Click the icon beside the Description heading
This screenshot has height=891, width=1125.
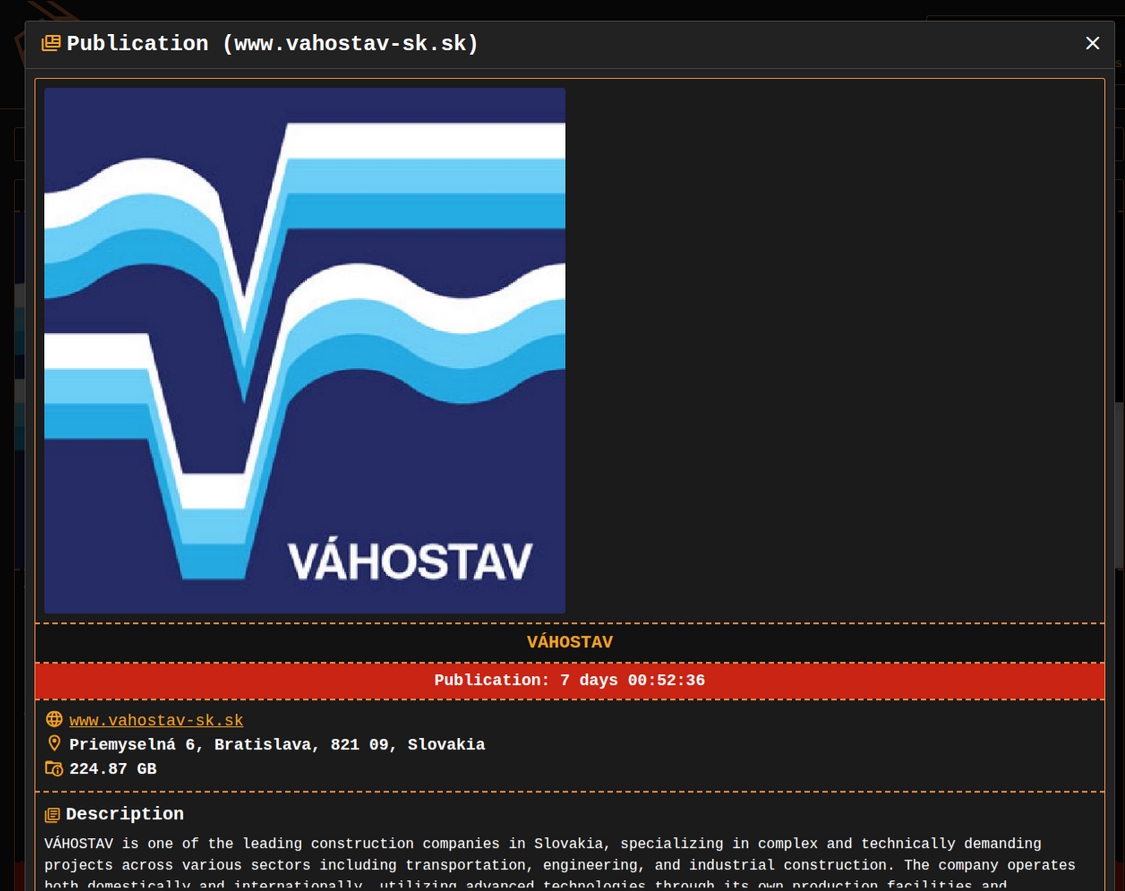click(x=53, y=815)
